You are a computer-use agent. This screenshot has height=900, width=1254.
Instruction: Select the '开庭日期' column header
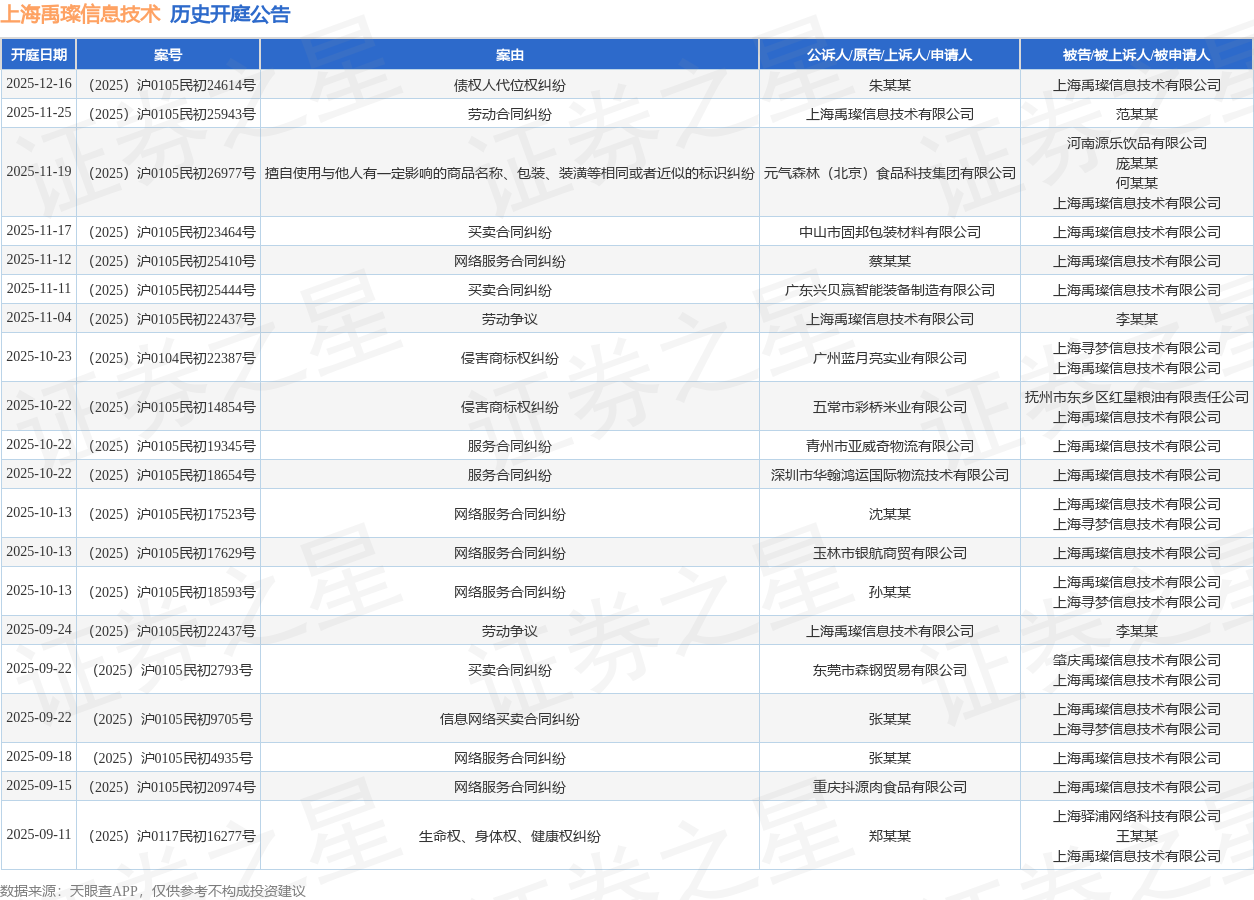pos(39,55)
